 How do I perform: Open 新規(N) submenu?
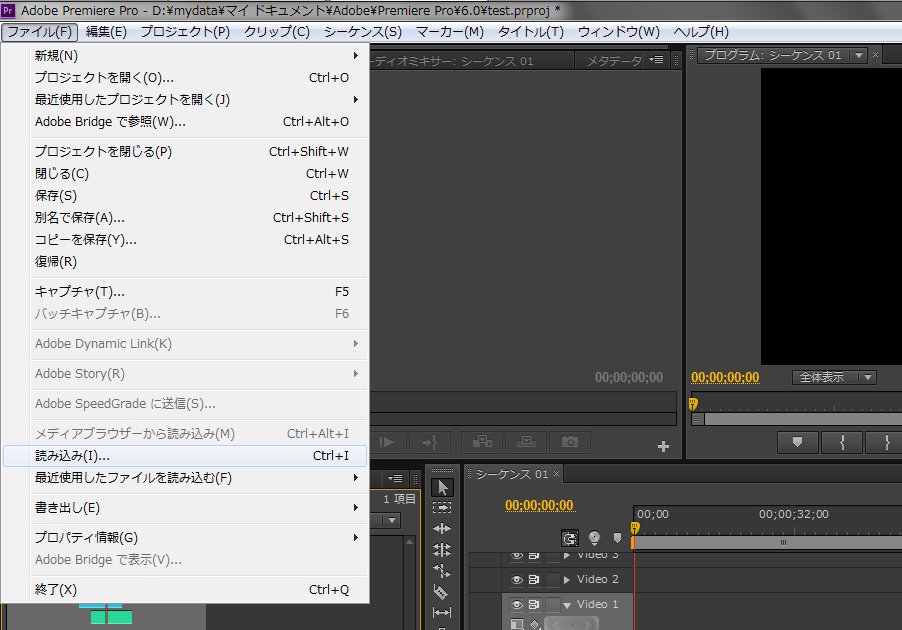pyautogui.click(x=185, y=56)
